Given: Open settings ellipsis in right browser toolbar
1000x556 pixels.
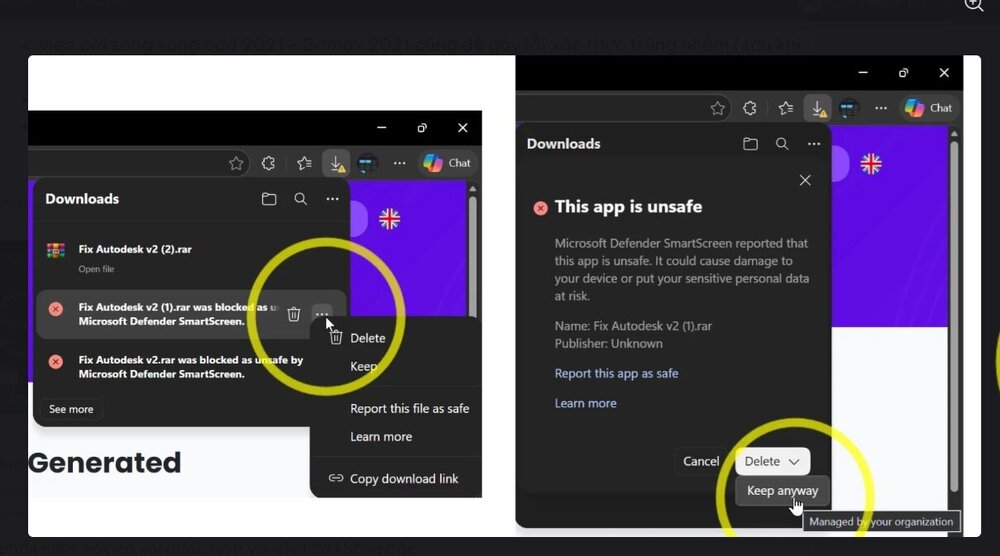Looking at the screenshot, I should pos(881,108).
